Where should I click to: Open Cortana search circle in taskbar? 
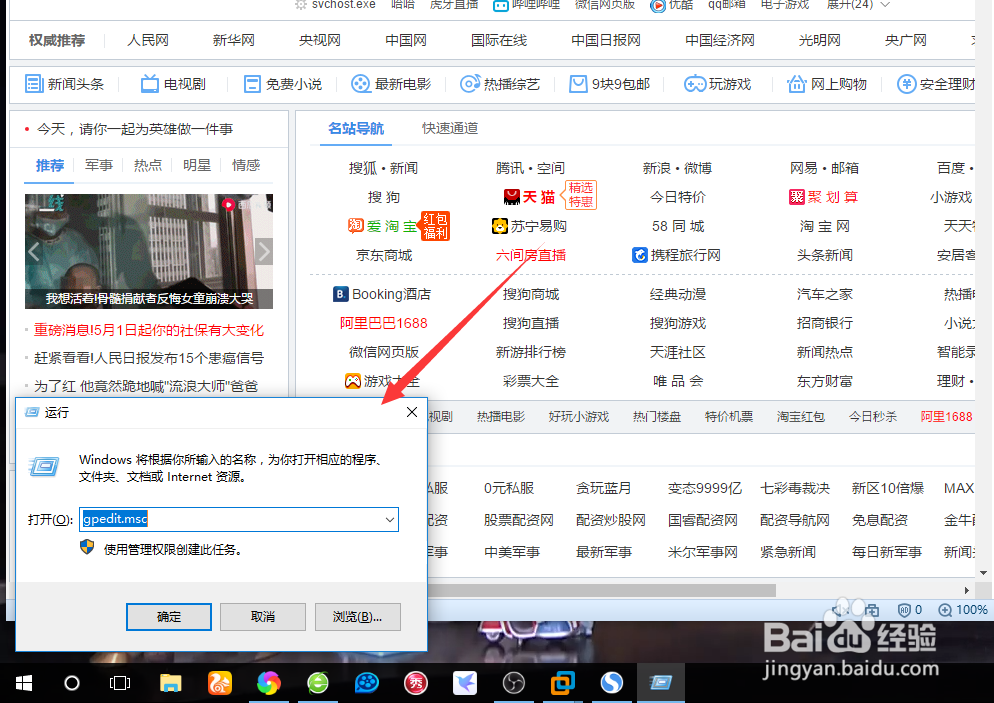[x=72, y=683]
